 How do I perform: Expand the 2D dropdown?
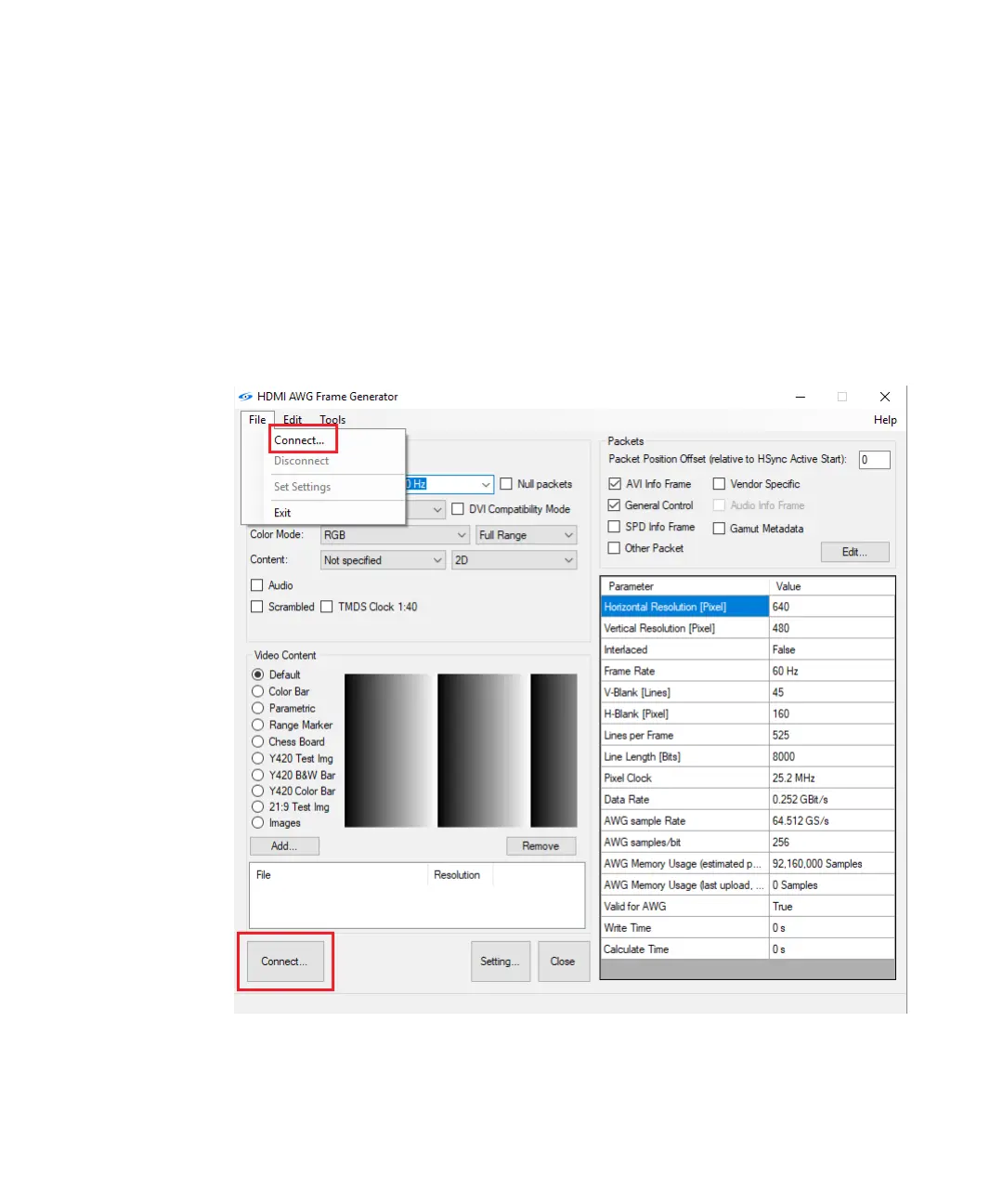(515, 560)
